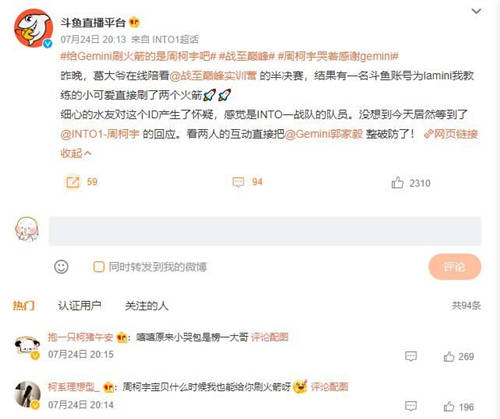Open the 网页链接 link
Viewport: 500px width, 419px height.
[x=451, y=134]
